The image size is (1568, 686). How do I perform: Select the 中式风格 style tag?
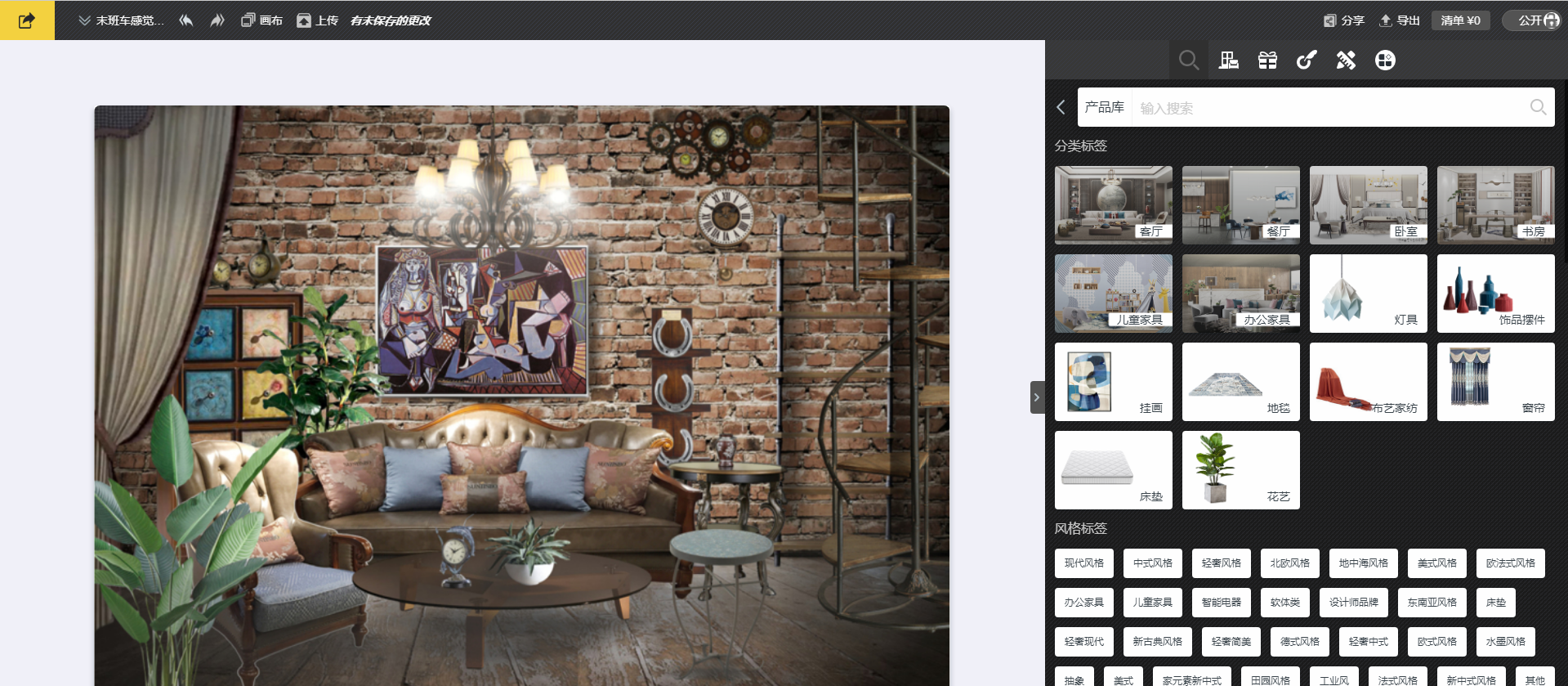1153,563
